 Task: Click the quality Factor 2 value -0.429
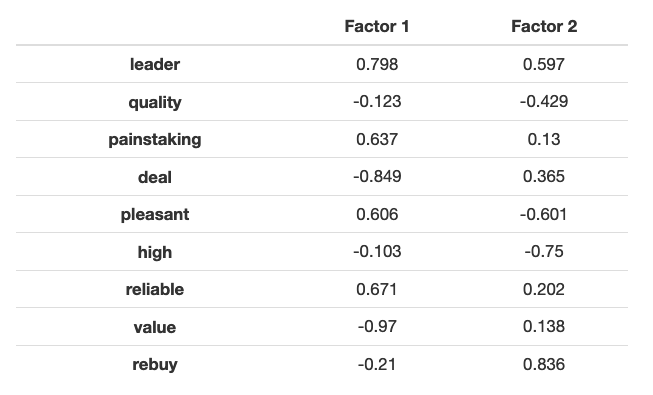(544, 102)
